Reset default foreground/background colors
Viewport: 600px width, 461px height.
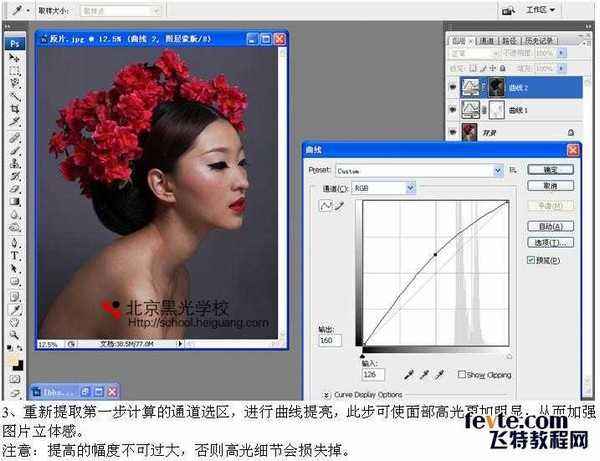tap(9, 348)
